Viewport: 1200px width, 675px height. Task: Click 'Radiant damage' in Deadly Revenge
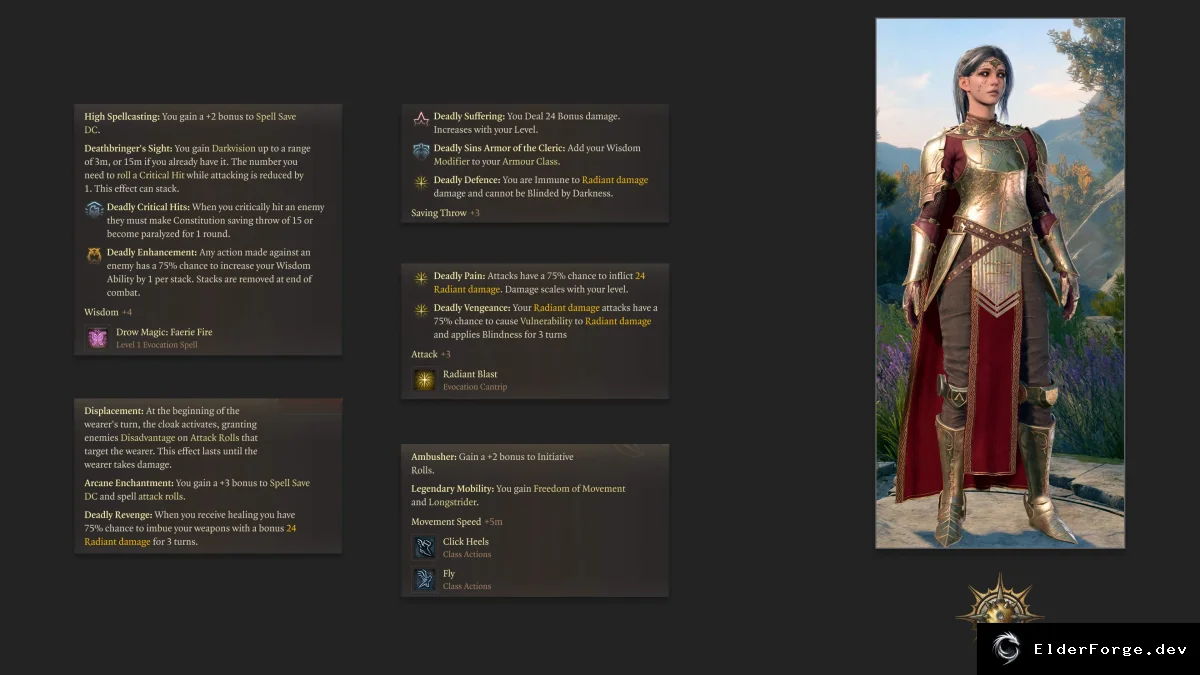(x=117, y=541)
